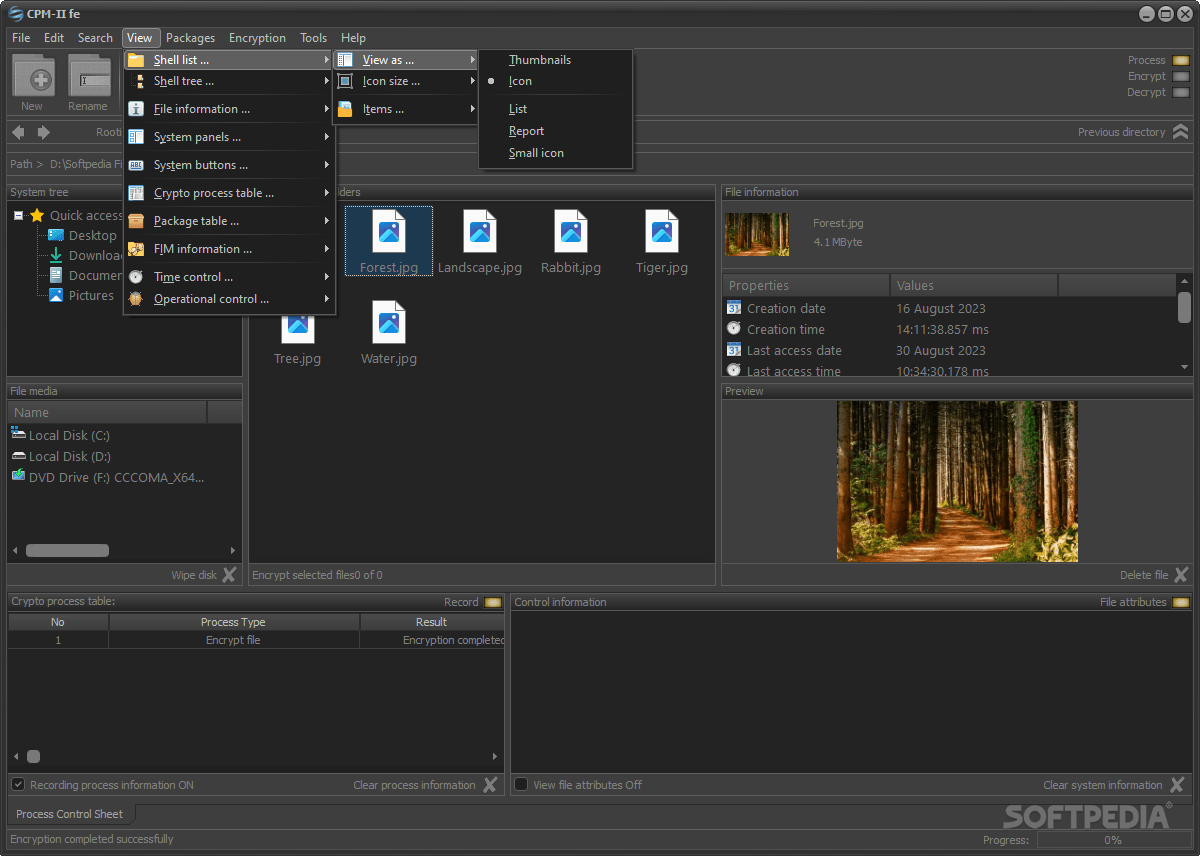Select the Water.jpg file icon
This screenshot has height=856, width=1200.
tap(389, 322)
